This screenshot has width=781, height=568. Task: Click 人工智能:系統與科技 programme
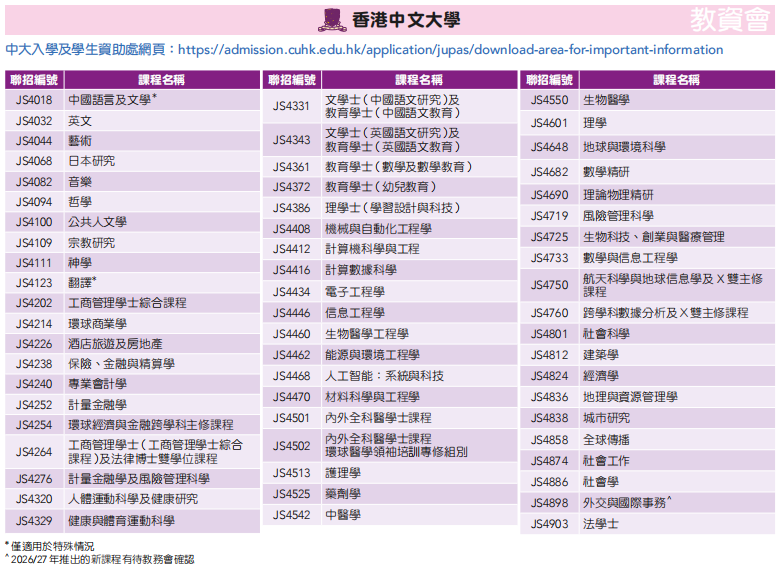[x=385, y=376]
